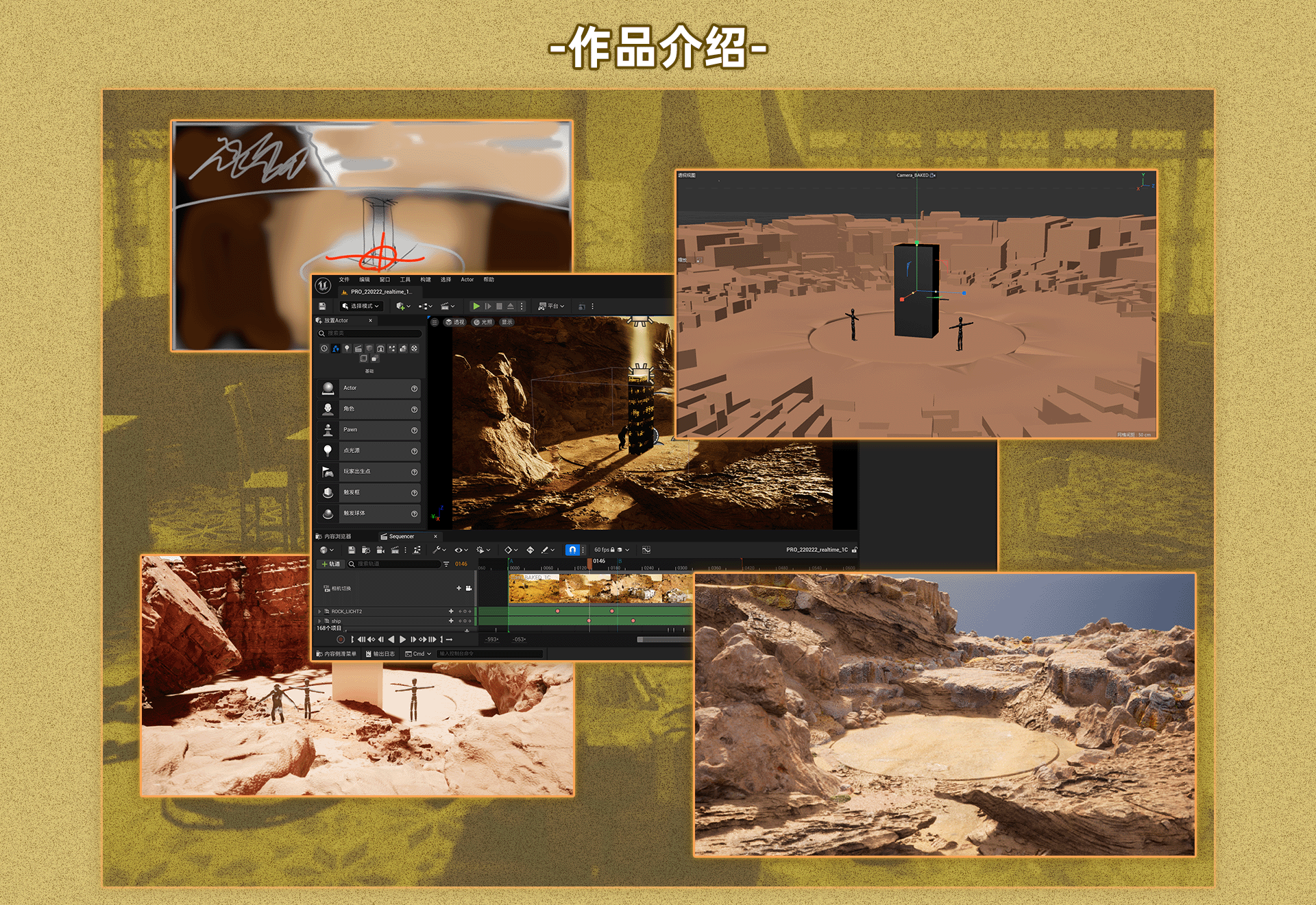
Task: Start play-in-editor with the green Play button
Action: point(476,306)
